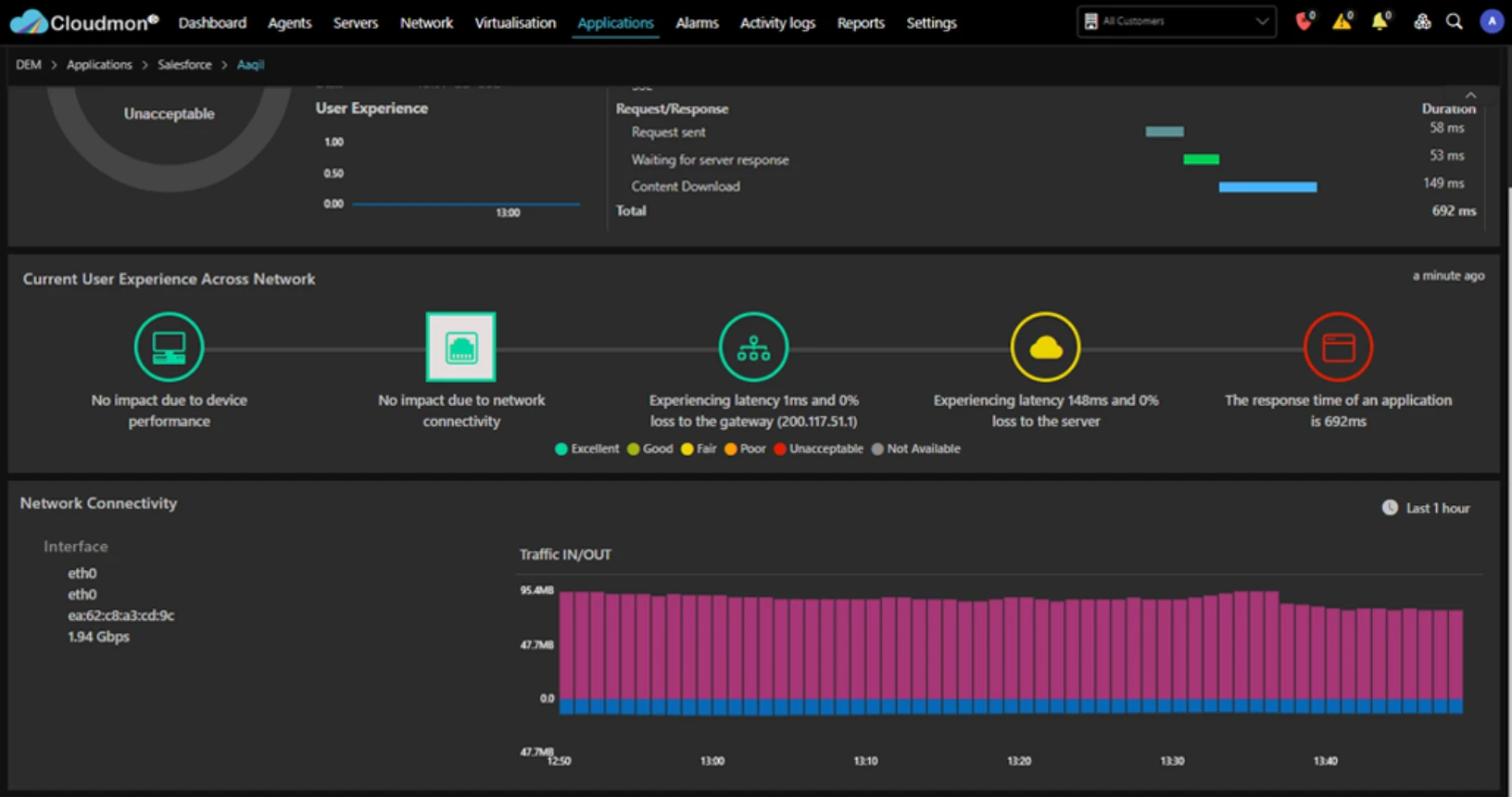The width and height of the screenshot is (1512, 797).
Task: Collapse the request details panel chevron
Action: (1470, 95)
